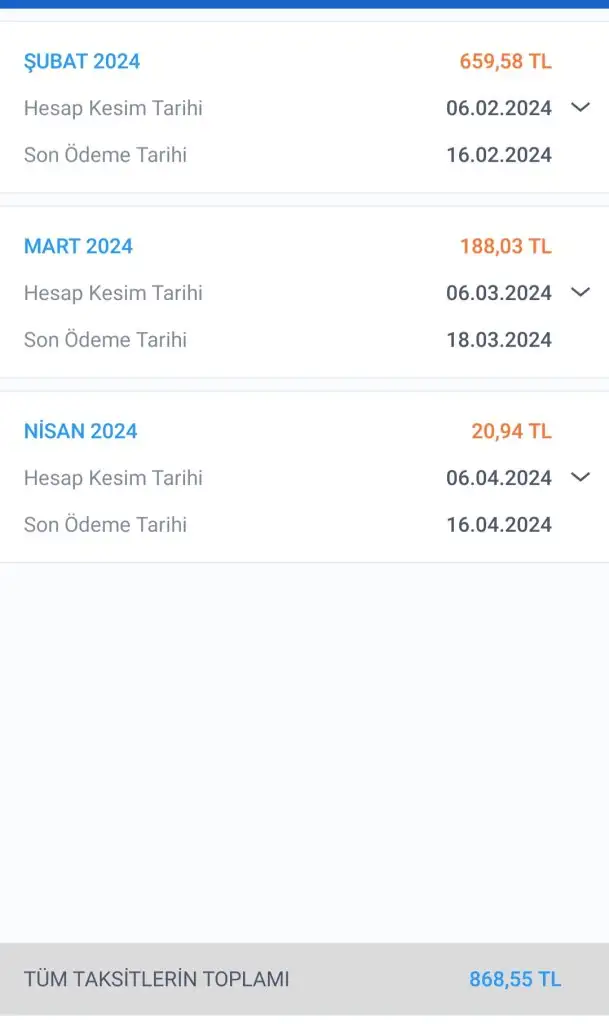The image size is (609, 1024).
Task: Click the 16.02.2024 due date
Action: click(x=498, y=155)
